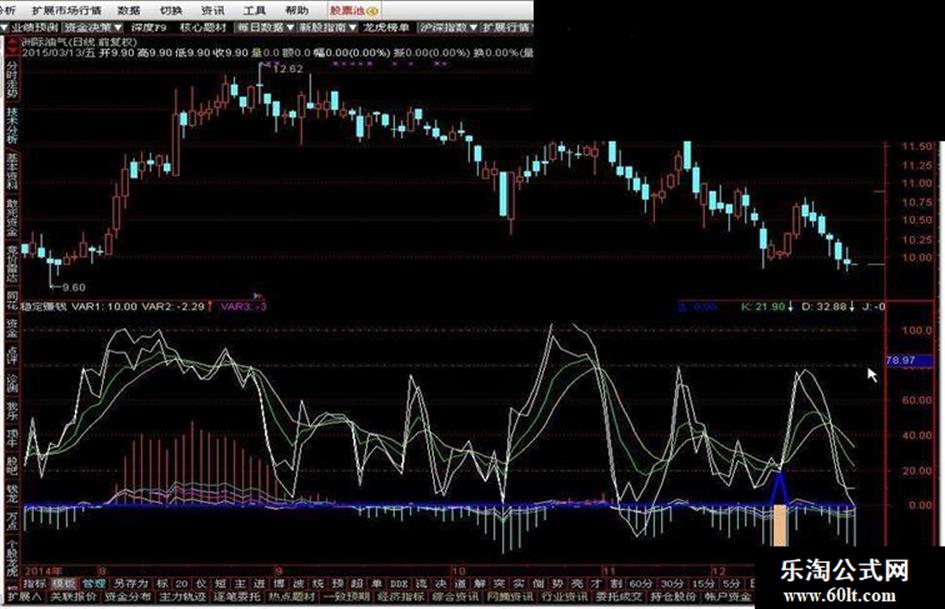
Task: Click the 管理 button in bottom bar
Action: [x=94, y=584]
